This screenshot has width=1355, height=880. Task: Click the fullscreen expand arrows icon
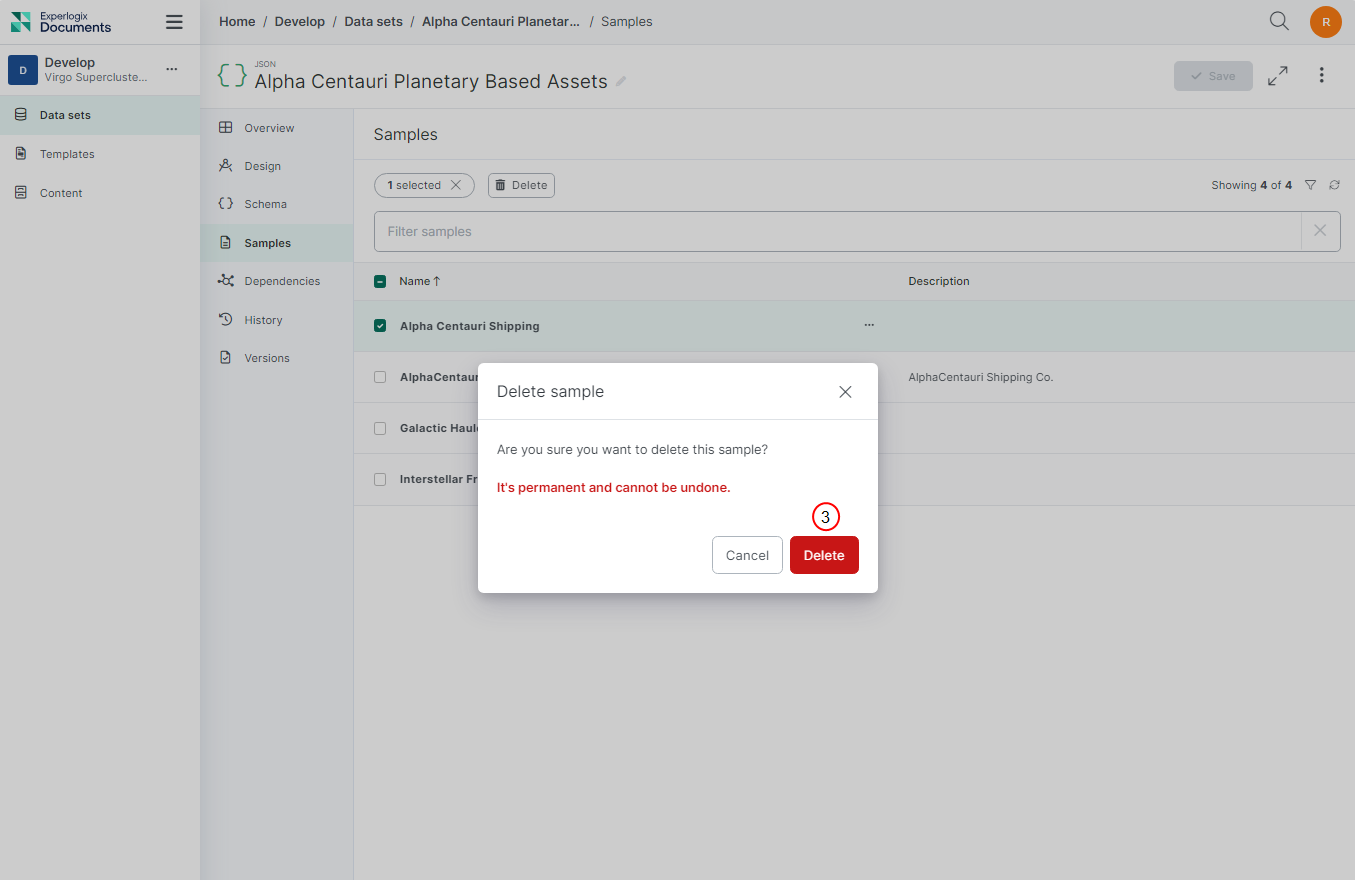[1277, 76]
